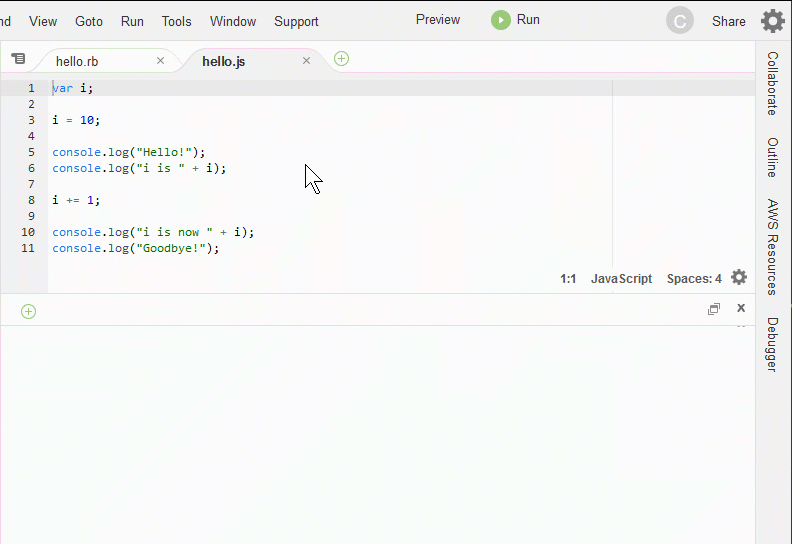792x544 pixels.
Task: Switch to the hello.rb tab
Action: (x=77, y=61)
